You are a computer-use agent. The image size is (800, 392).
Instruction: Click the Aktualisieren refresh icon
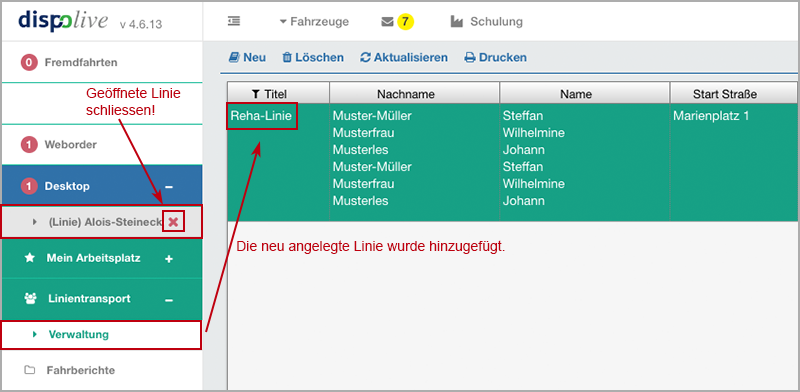(x=365, y=58)
